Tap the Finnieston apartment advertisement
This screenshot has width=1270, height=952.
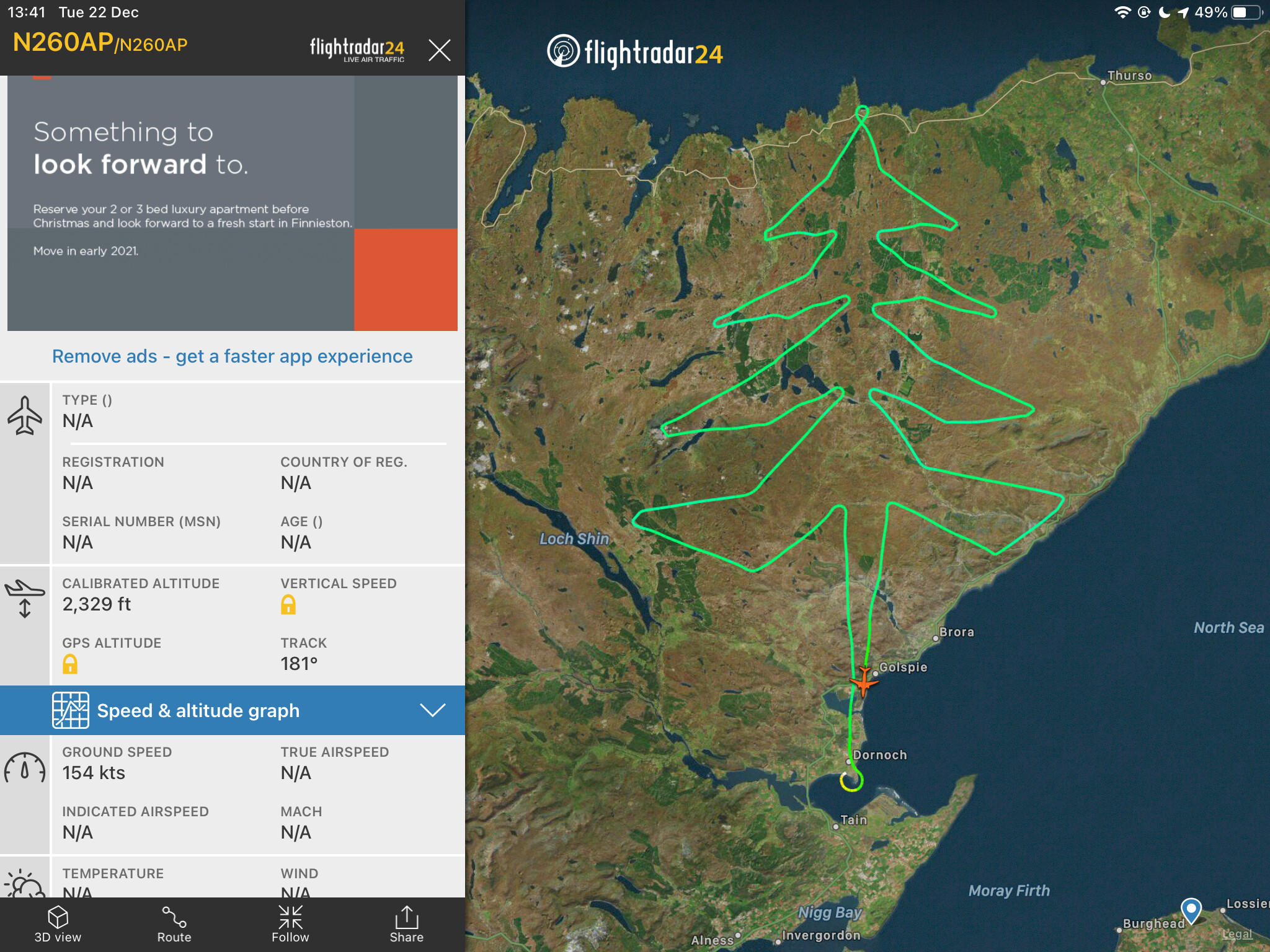(232, 203)
